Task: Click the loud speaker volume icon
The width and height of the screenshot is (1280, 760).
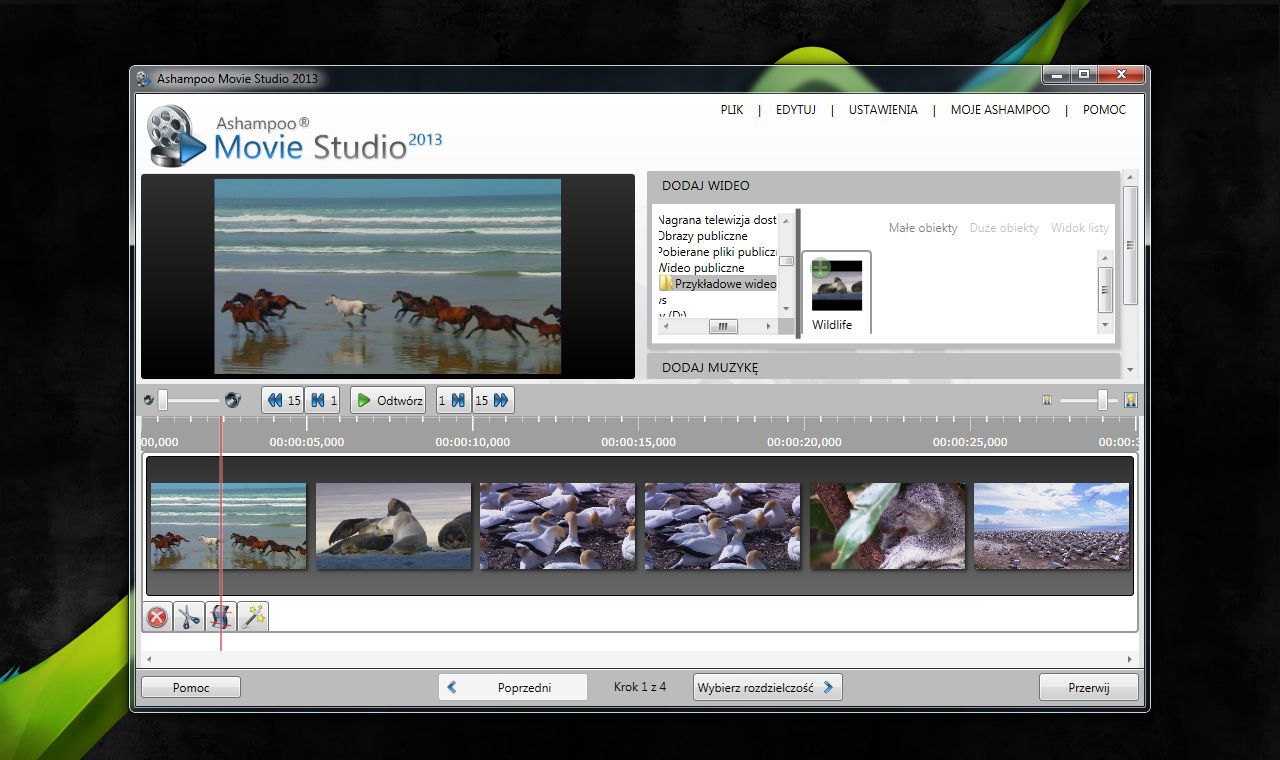Action: 233,400
